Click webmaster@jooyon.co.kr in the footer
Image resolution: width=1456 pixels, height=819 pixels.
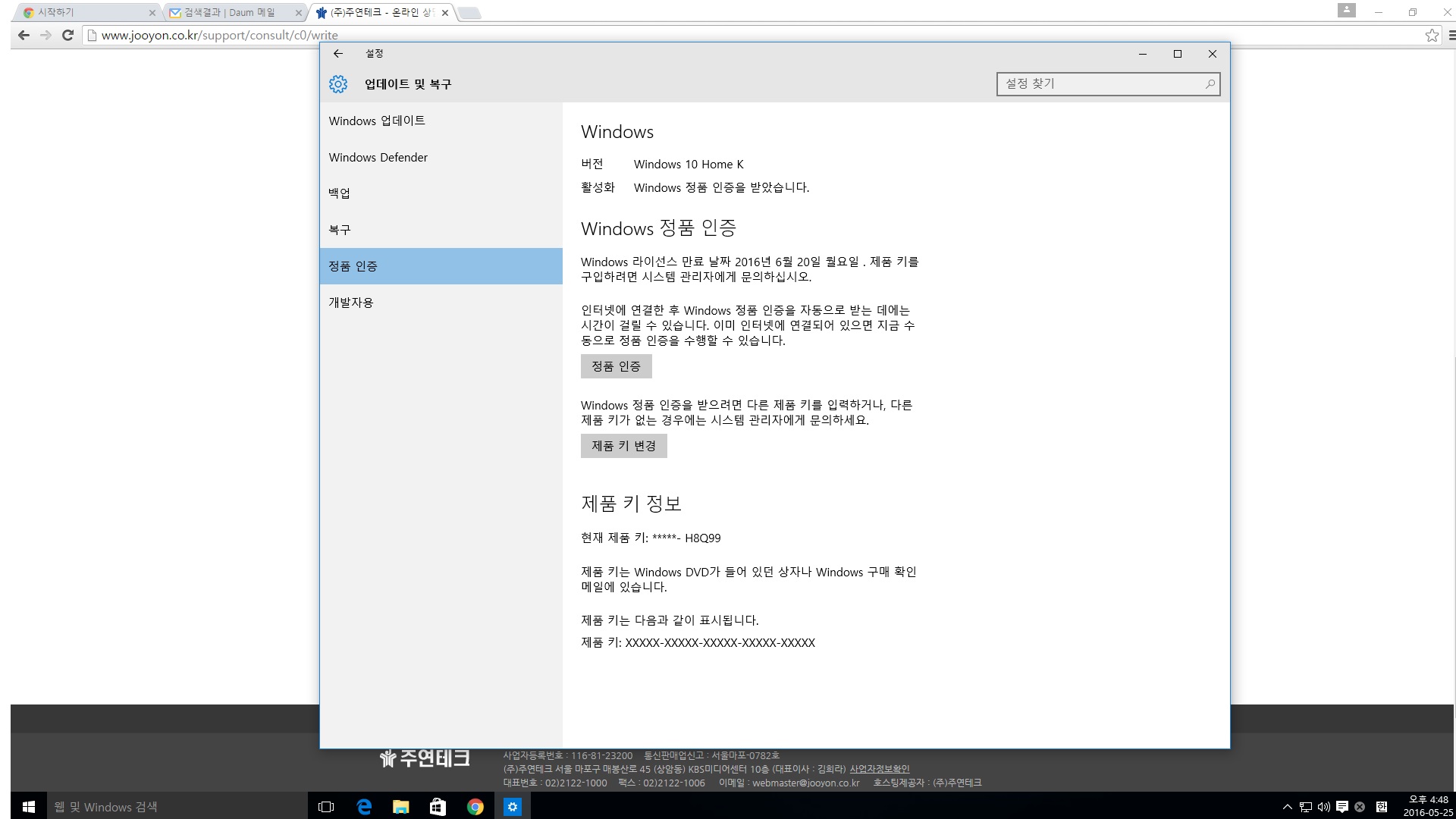(806, 783)
